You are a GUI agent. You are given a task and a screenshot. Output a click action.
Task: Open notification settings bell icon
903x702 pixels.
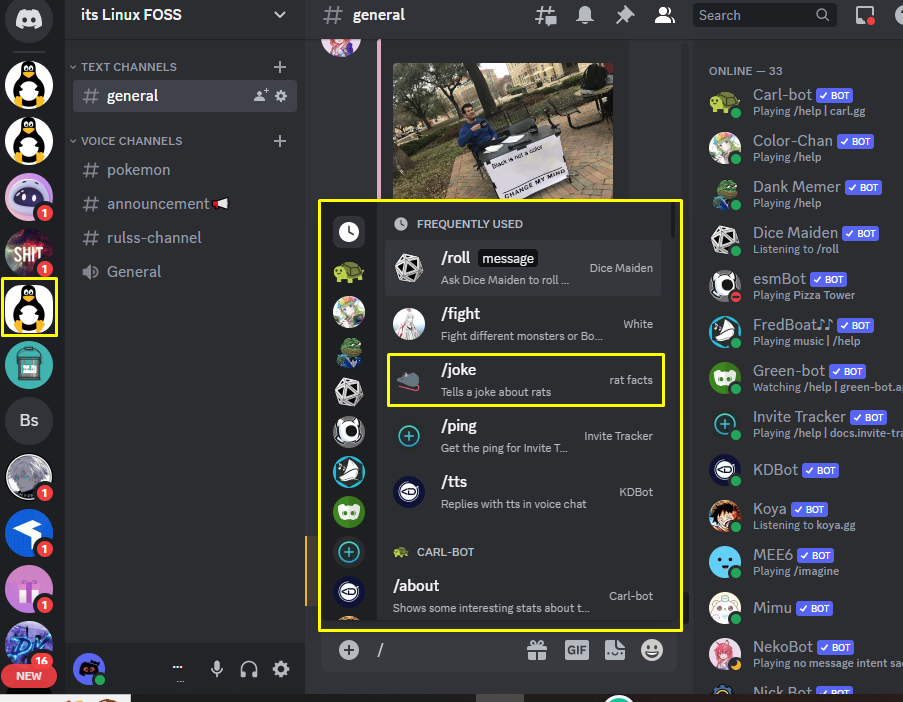585,16
